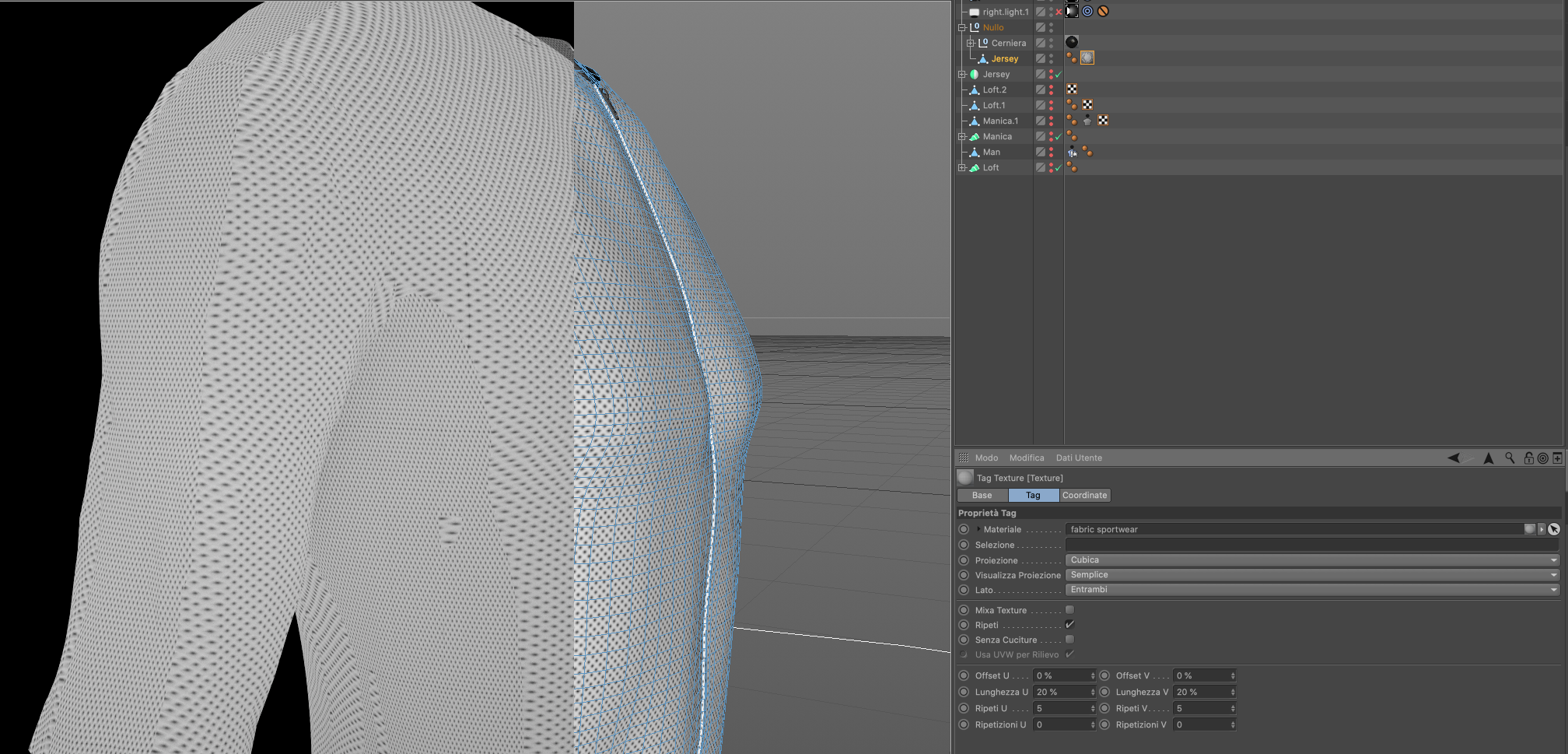Expand the Manica object hierarchy

[x=962, y=136]
